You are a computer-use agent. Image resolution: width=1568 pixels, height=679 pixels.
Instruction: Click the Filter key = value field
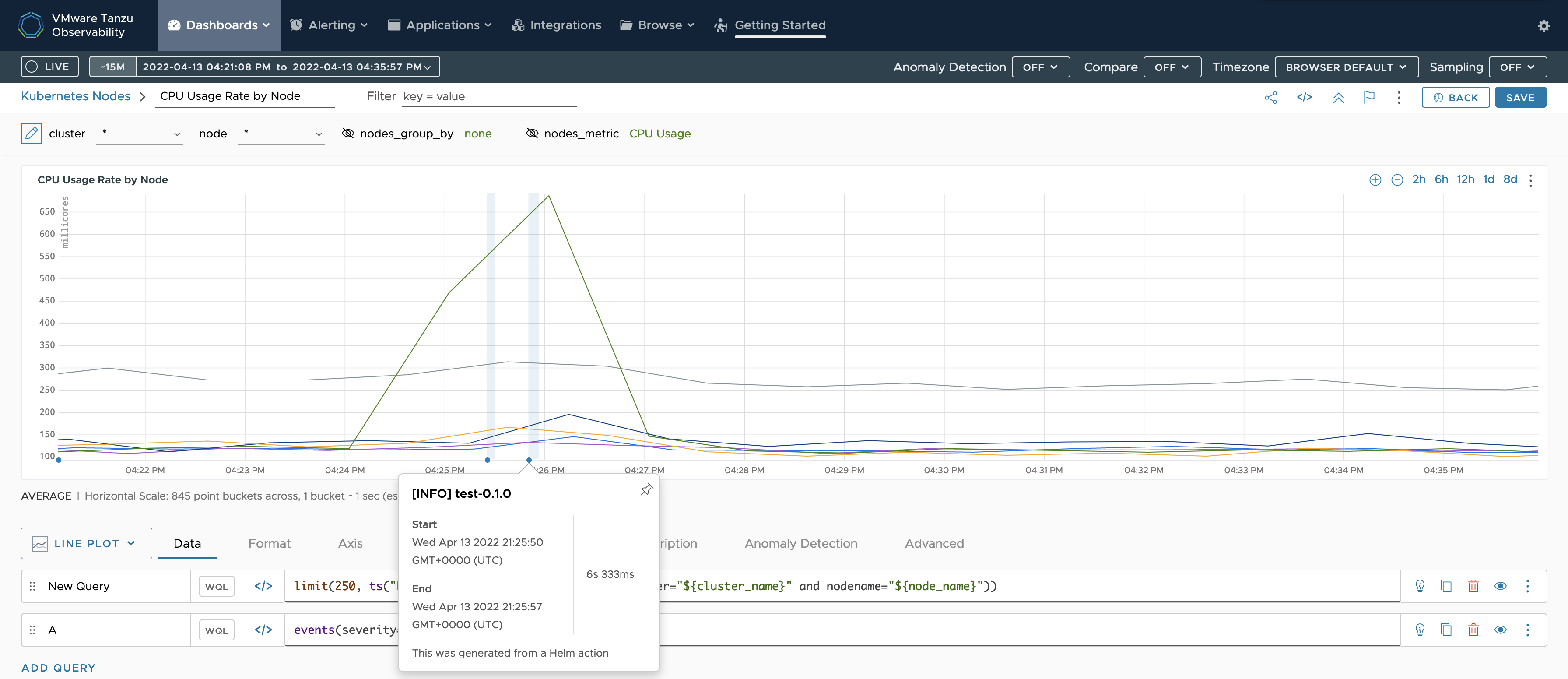click(489, 96)
